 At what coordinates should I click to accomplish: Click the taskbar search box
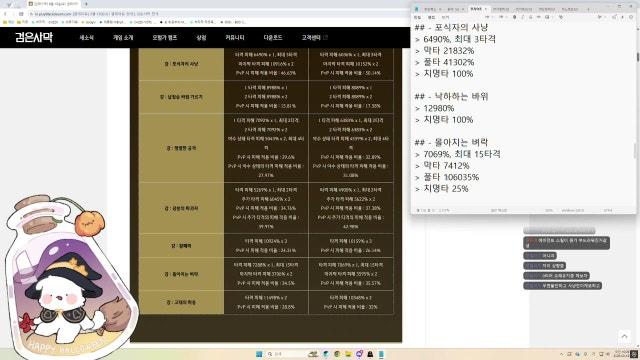[x=286, y=354]
